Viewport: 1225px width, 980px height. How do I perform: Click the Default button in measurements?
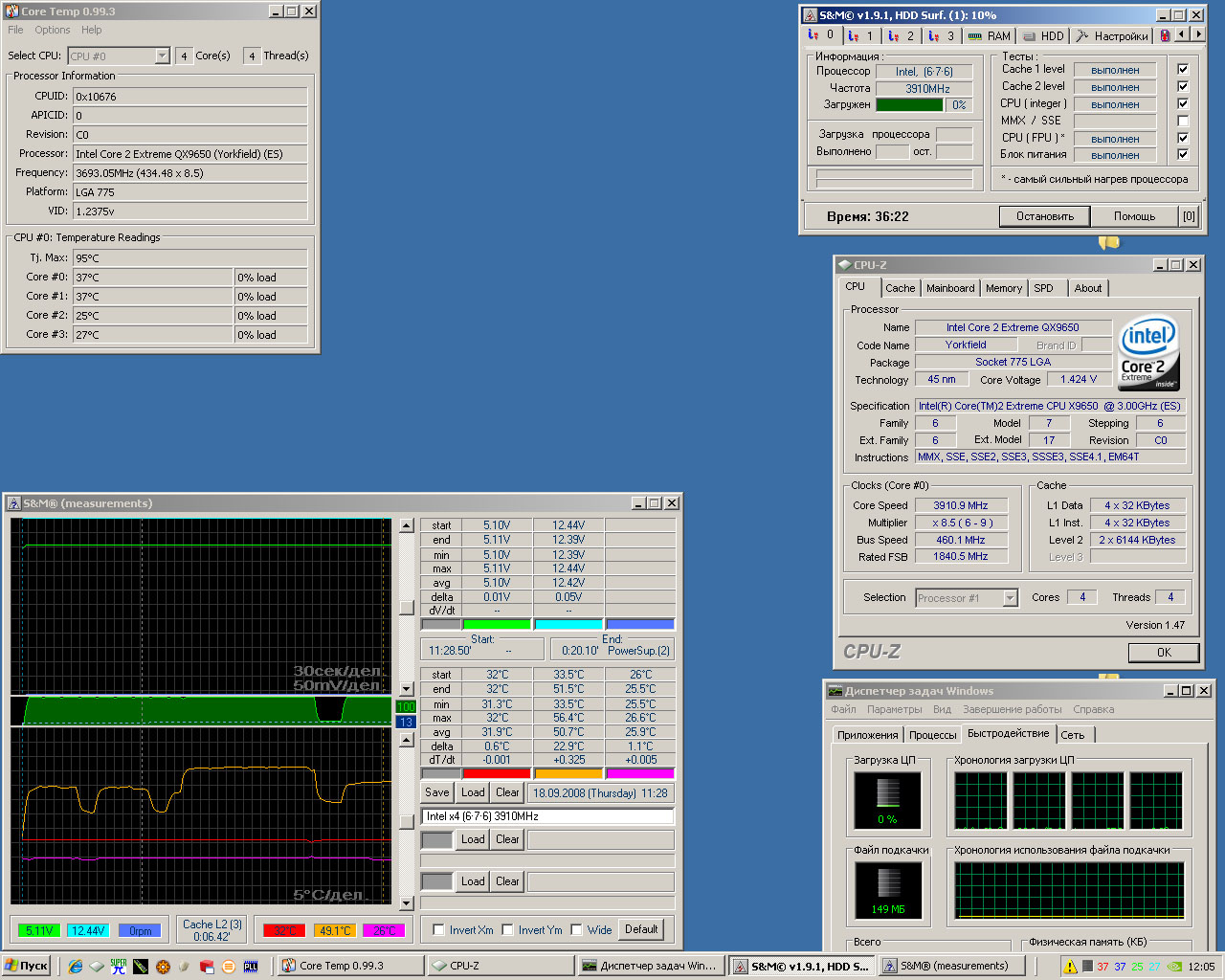641,929
